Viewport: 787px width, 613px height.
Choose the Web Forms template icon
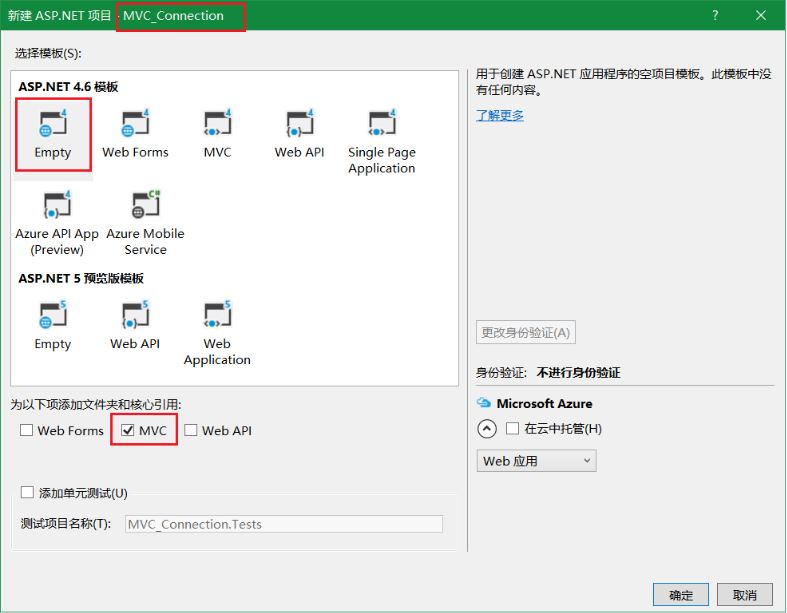135,133
